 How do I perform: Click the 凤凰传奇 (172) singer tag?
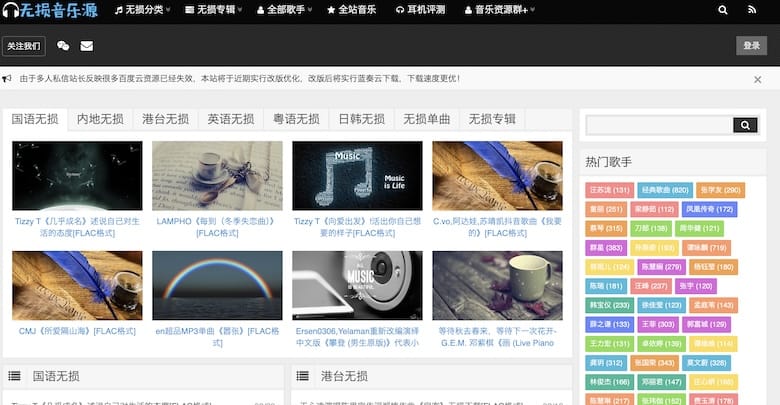(x=710, y=209)
